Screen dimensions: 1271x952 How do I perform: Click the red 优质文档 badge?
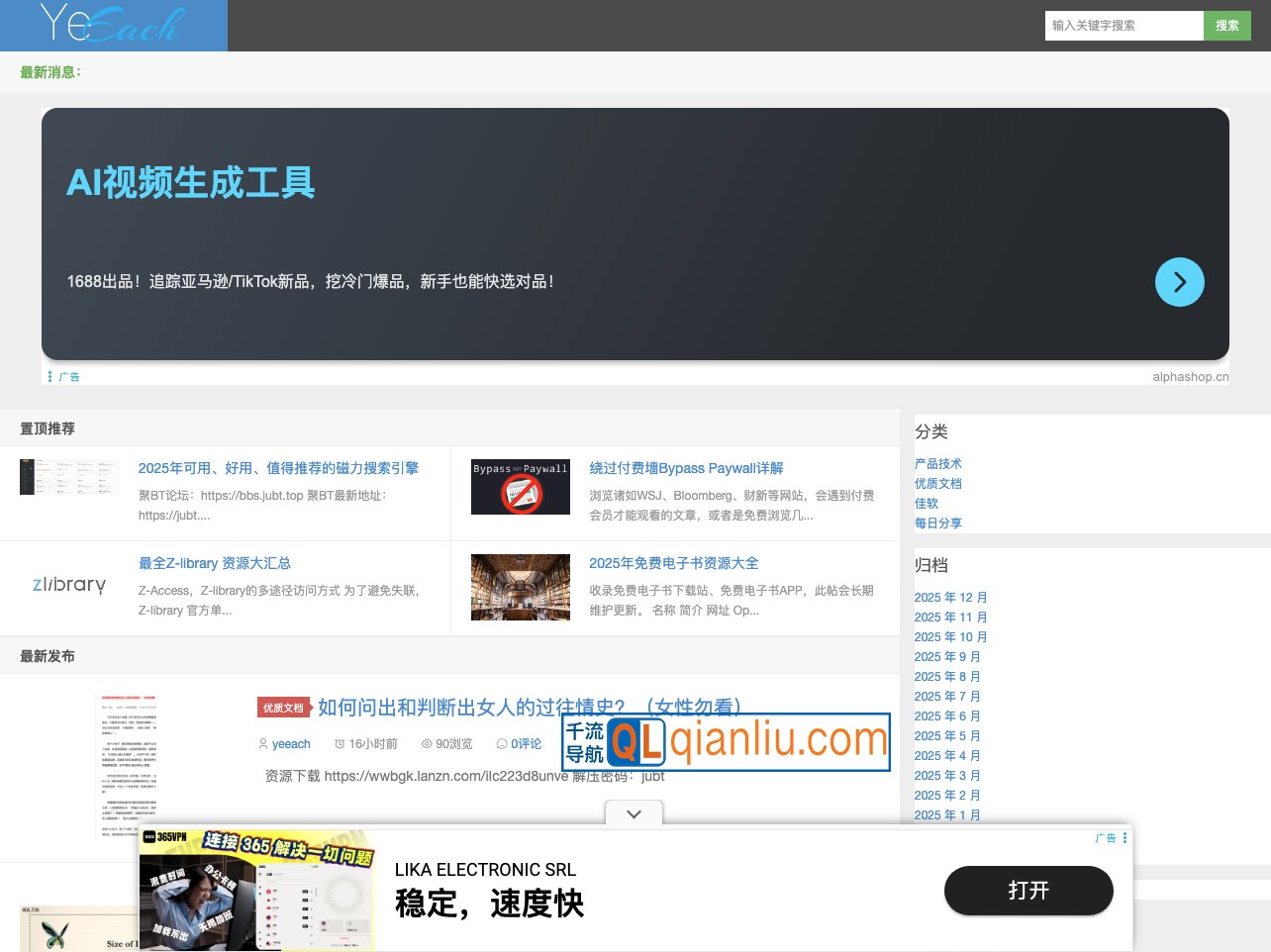pyautogui.click(x=284, y=708)
